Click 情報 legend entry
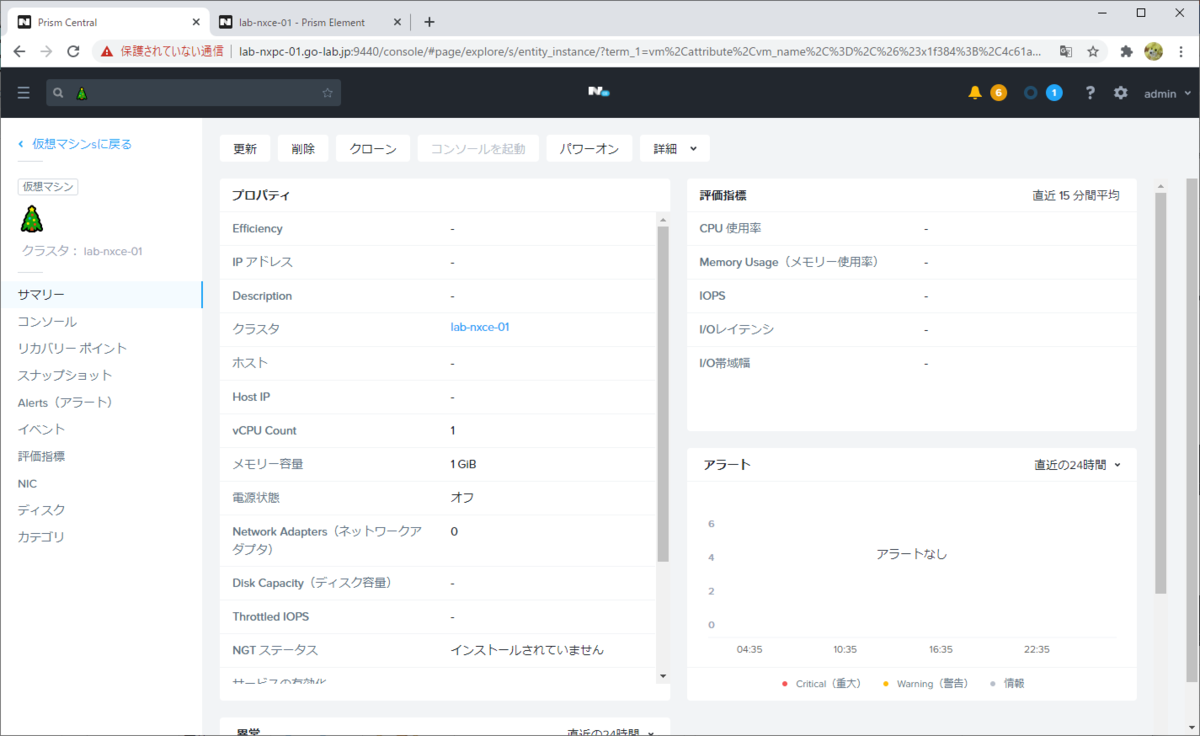Screen dimensions: 1200x736 [x=1007, y=684]
